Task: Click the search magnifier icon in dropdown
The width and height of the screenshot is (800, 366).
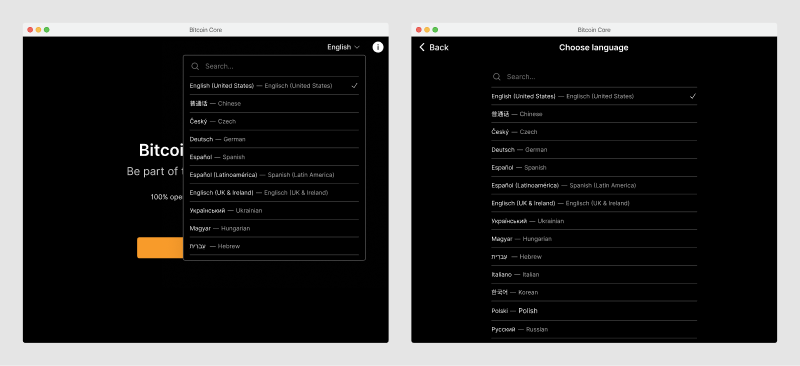Action: pos(195,66)
